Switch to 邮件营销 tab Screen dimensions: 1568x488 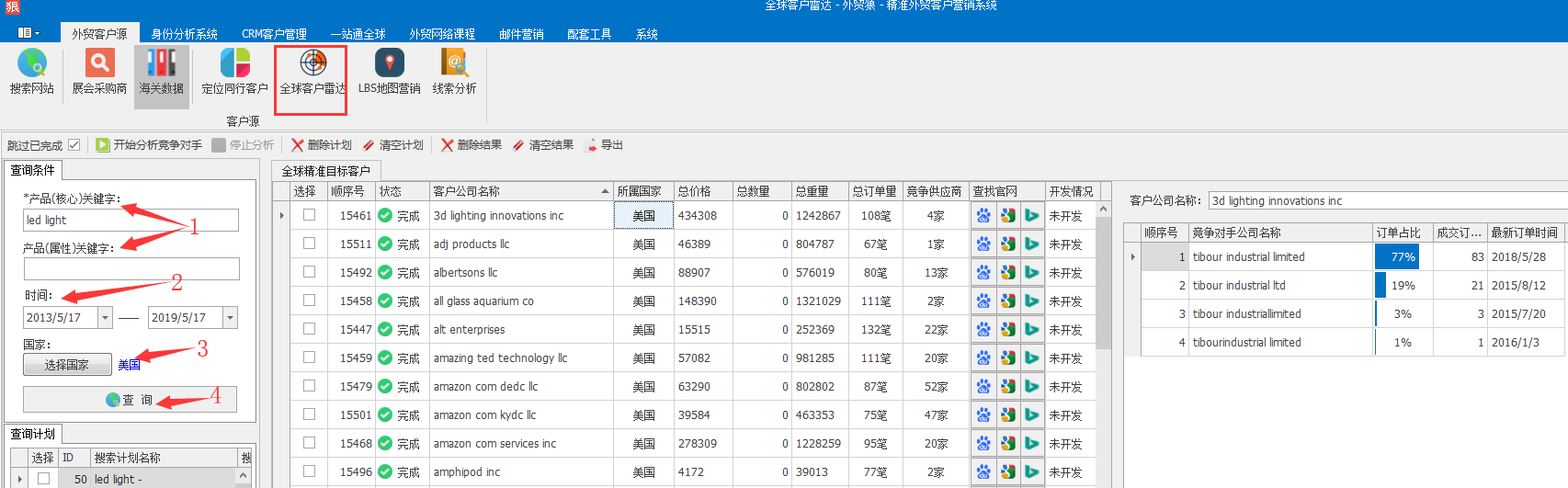click(x=521, y=34)
